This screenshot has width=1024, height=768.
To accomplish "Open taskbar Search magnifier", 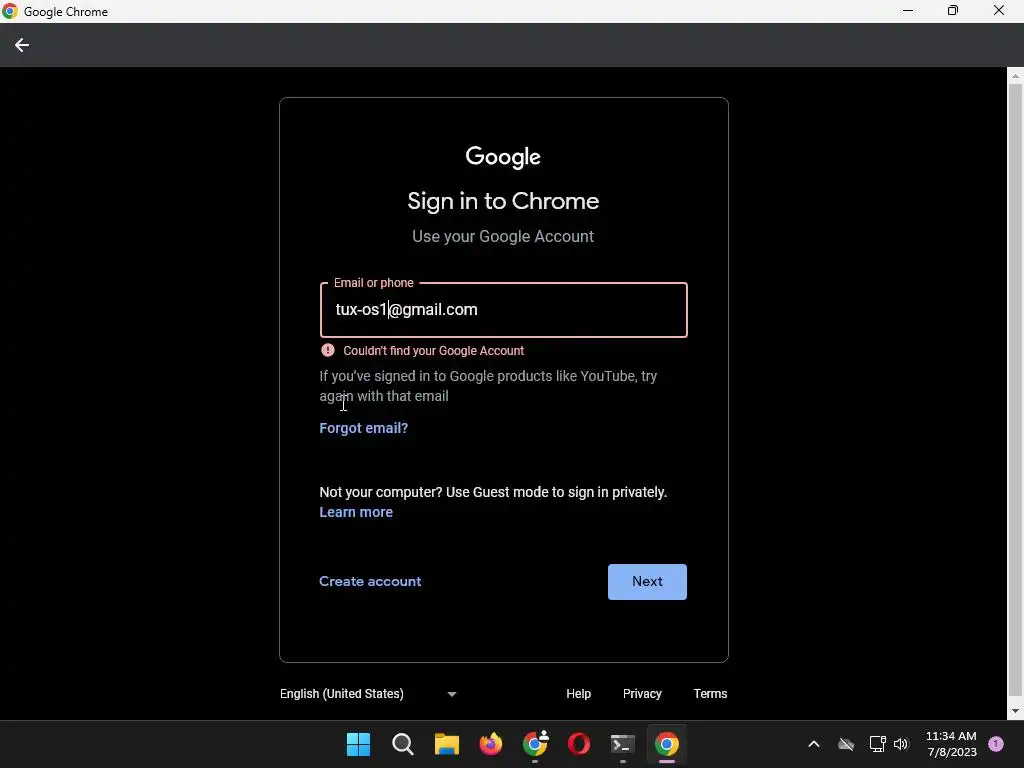I will click(x=402, y=744).
